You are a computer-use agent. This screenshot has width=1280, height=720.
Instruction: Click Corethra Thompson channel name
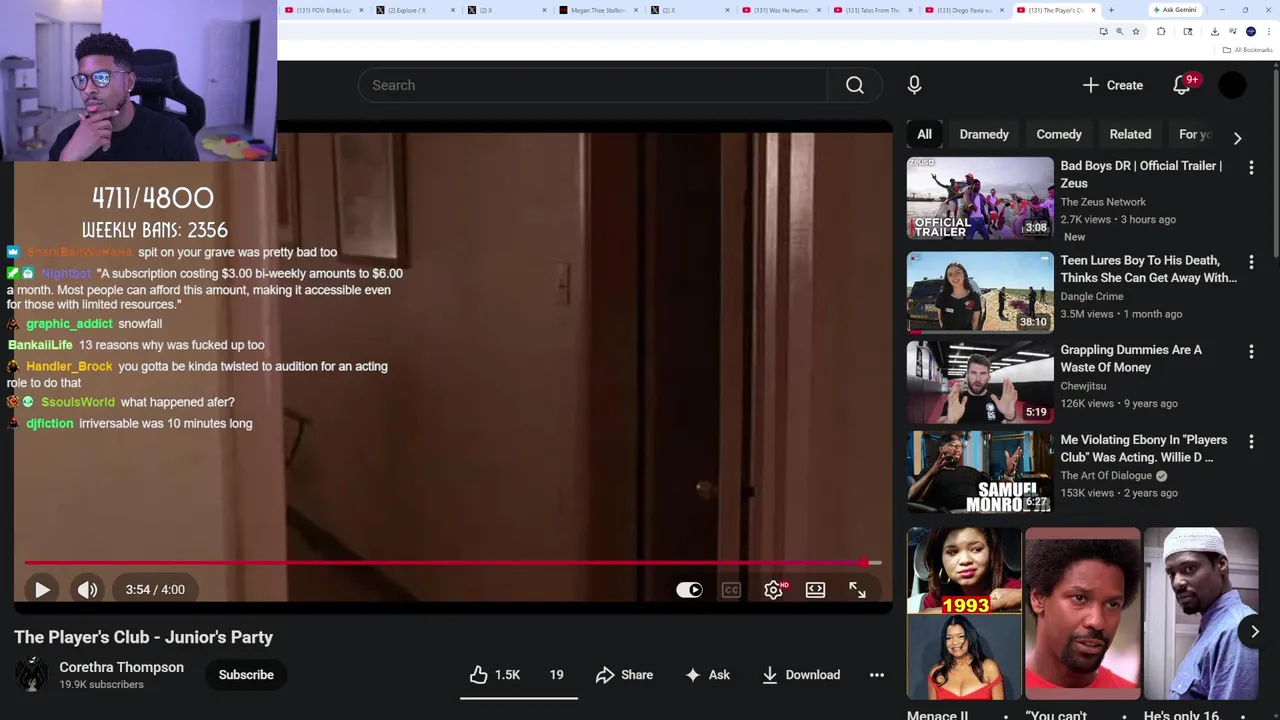pos(121,667)
